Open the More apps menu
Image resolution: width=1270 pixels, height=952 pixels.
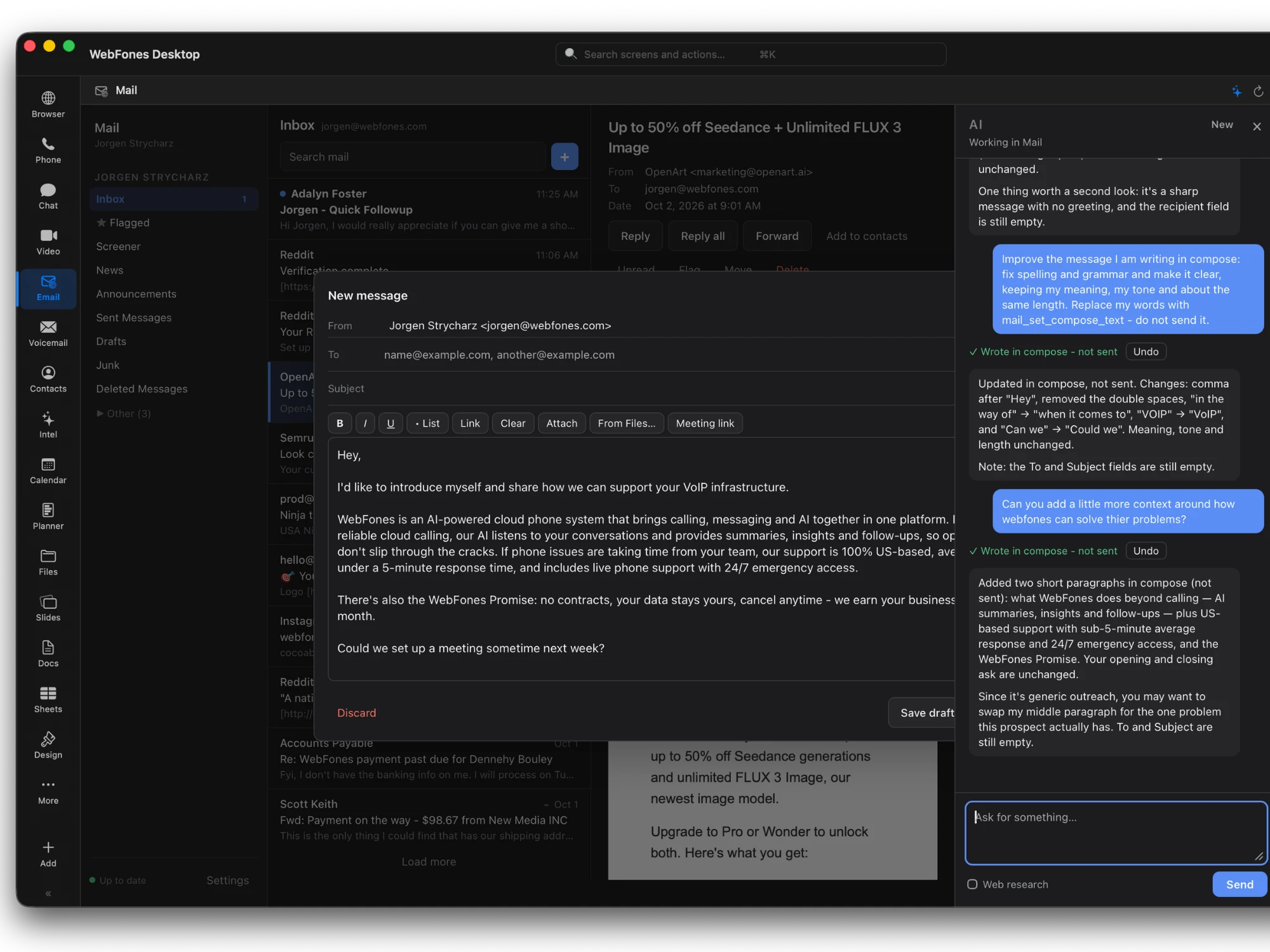click(x=48, y=791)
